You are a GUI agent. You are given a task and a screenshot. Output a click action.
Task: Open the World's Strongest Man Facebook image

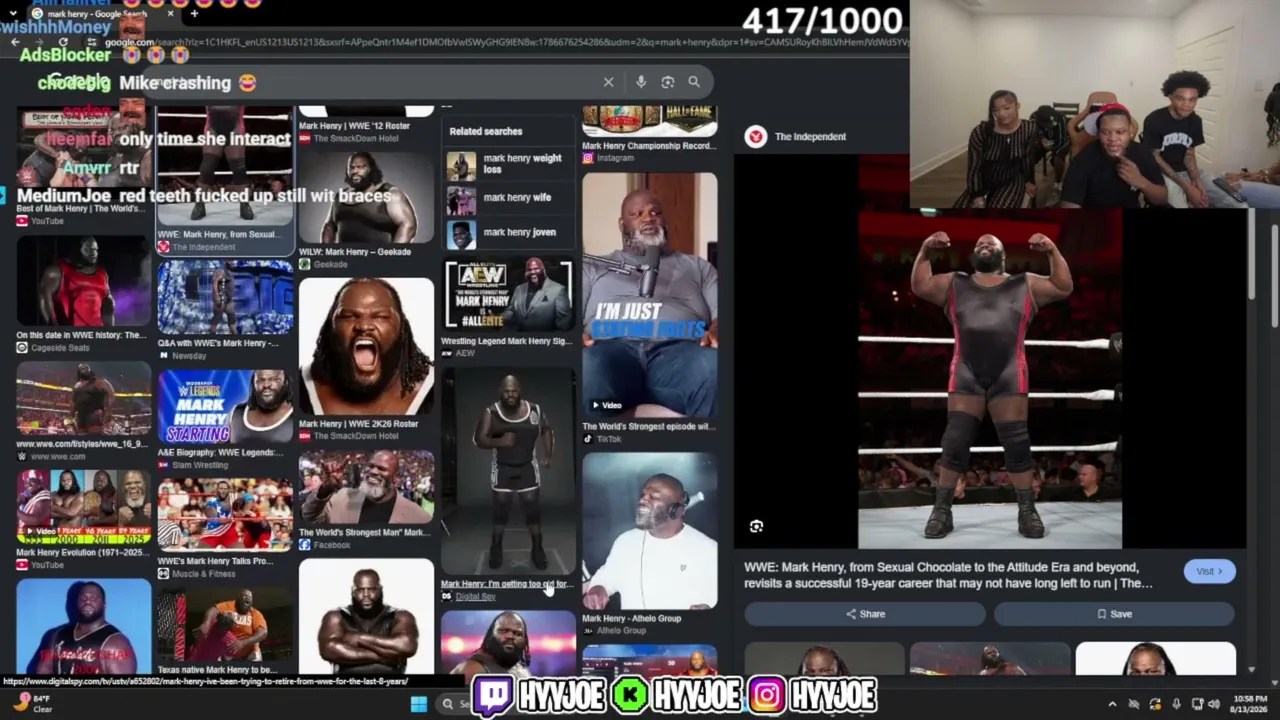tap(366, 487)
